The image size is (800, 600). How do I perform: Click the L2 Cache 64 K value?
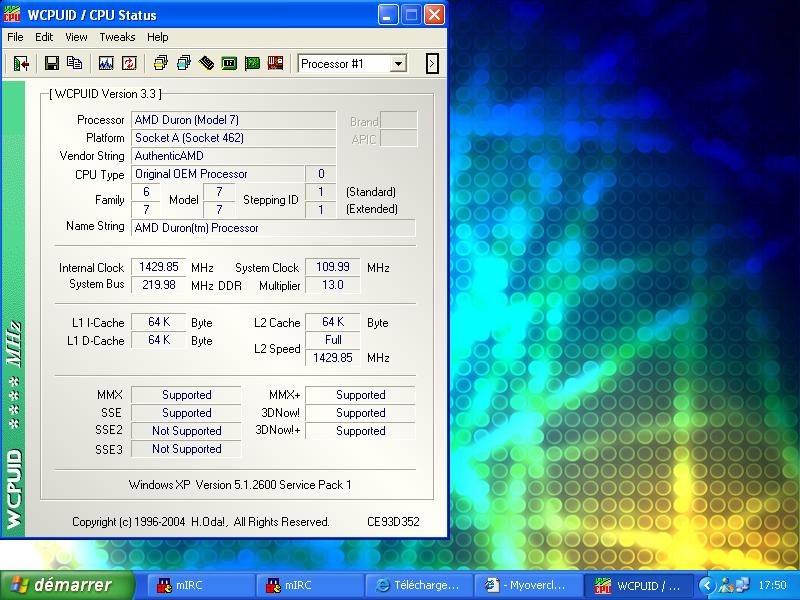click(x=333, y=322)
